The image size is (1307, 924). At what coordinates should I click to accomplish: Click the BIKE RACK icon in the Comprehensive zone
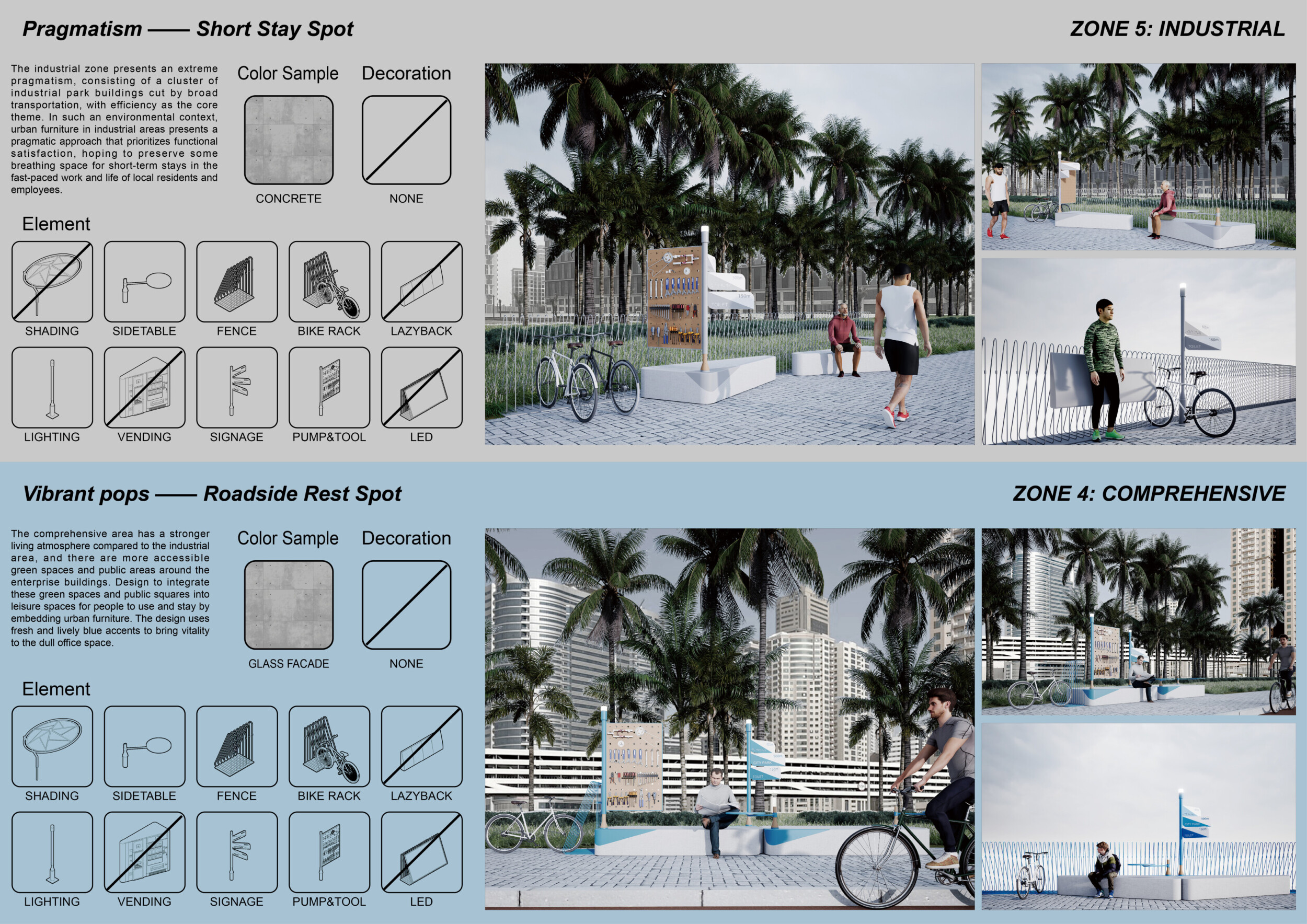(x=329, y=746)
